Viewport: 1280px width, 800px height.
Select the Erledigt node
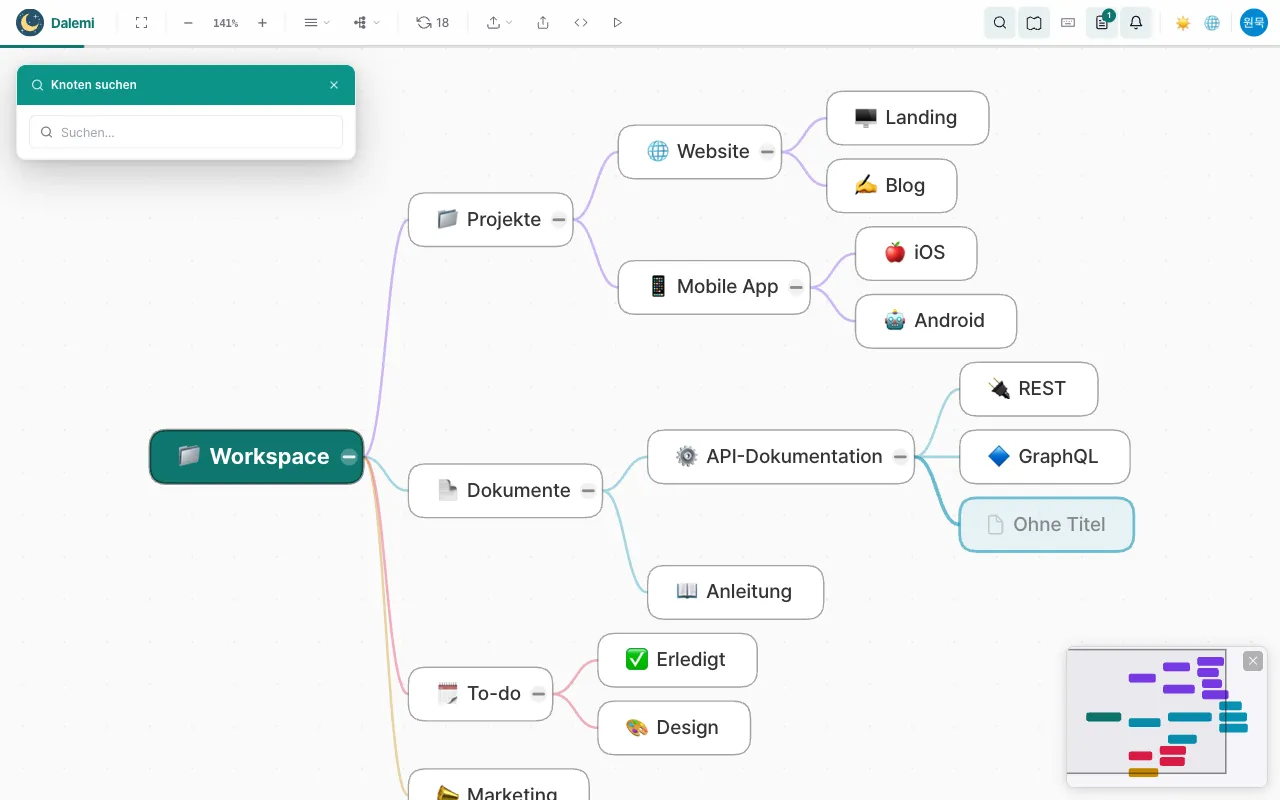tap(677, 660)
